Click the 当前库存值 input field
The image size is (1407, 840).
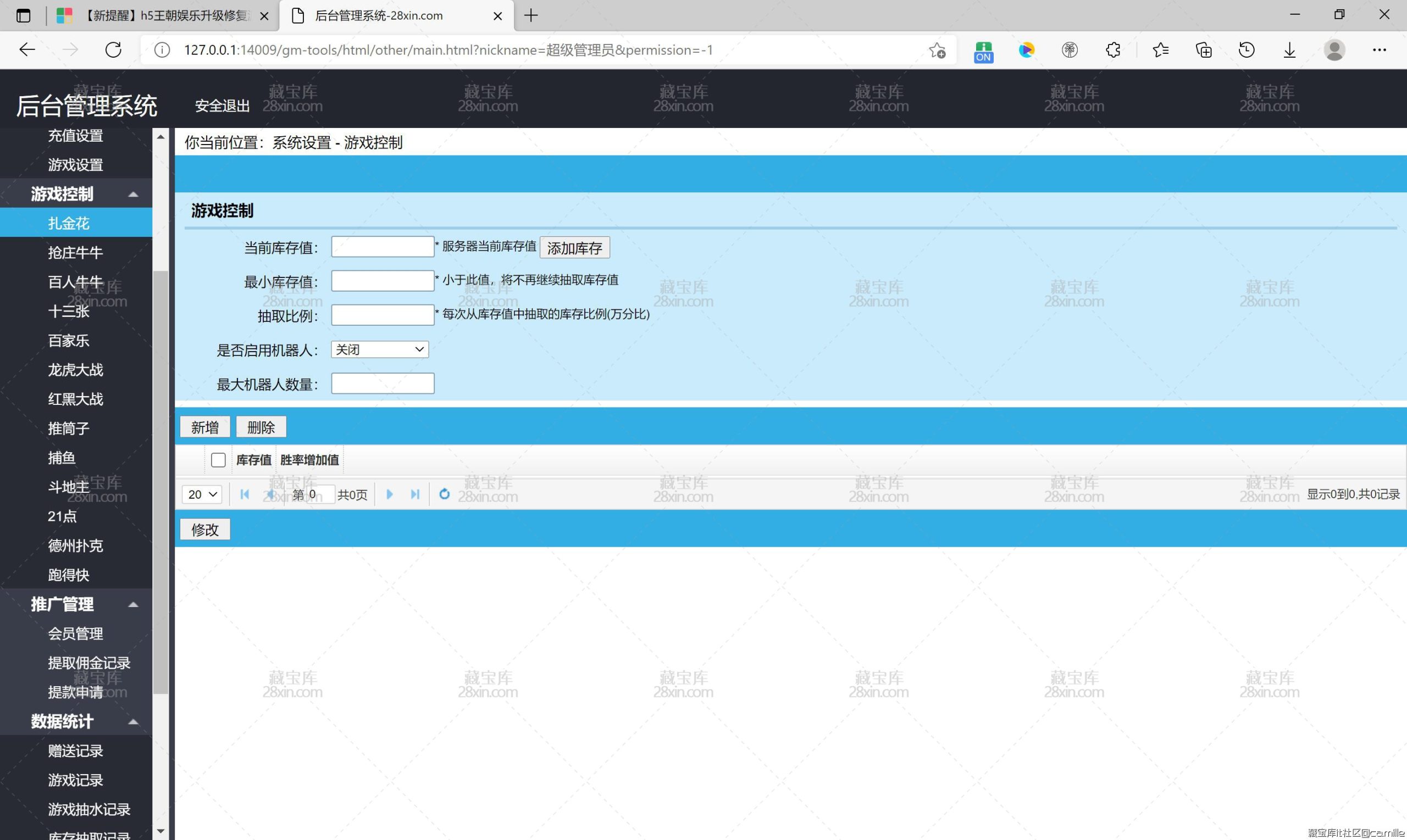(382, 247)
